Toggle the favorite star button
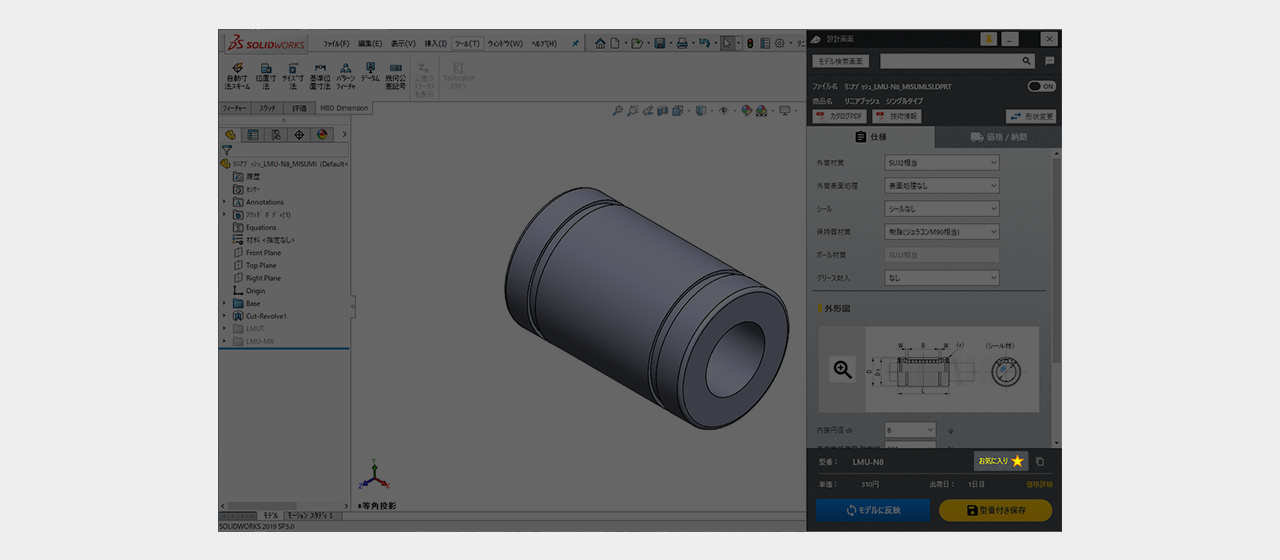Screen dimensions: 1280x560 (x=1001, y=461)
